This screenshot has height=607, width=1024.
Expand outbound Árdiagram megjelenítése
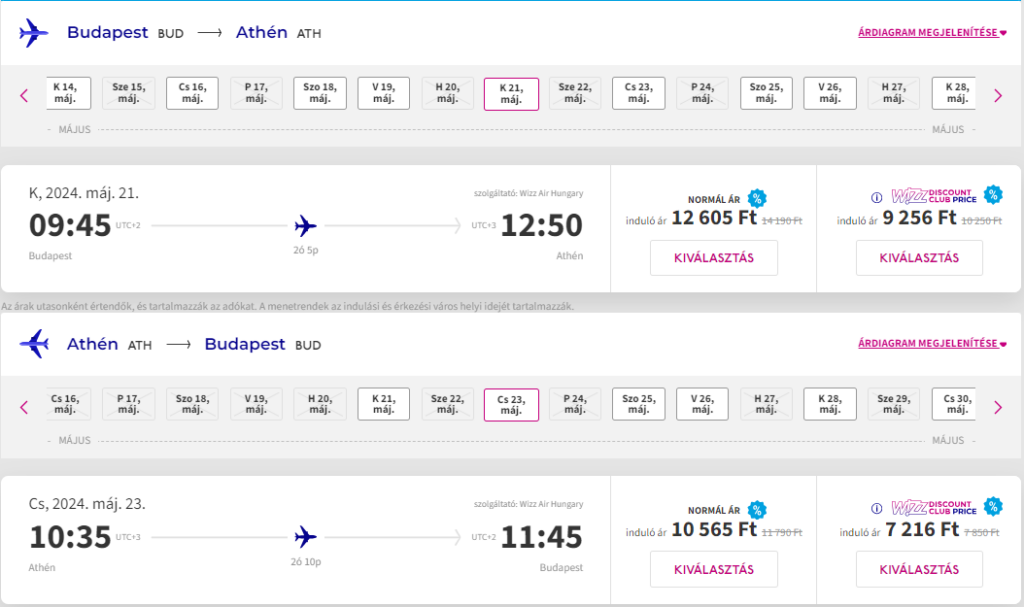(932, 33)
